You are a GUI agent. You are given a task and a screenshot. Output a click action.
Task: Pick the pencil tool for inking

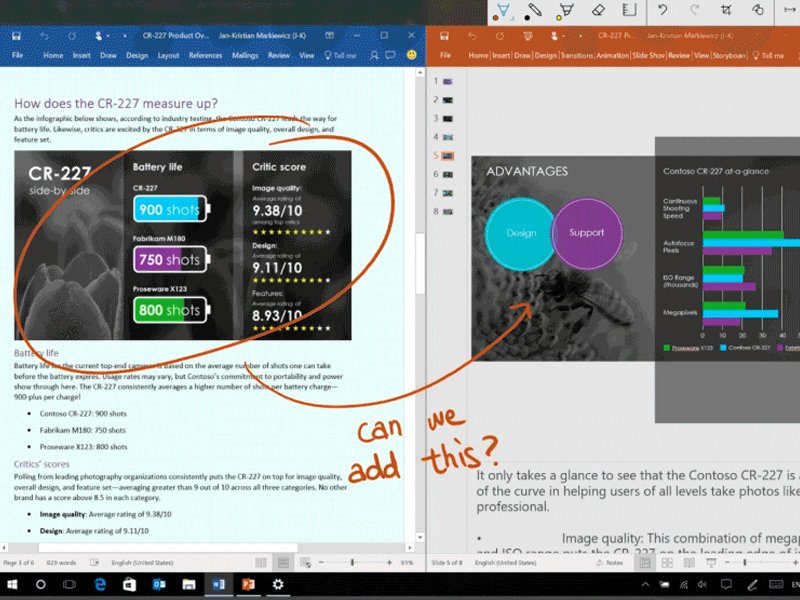tap(533, 10)
